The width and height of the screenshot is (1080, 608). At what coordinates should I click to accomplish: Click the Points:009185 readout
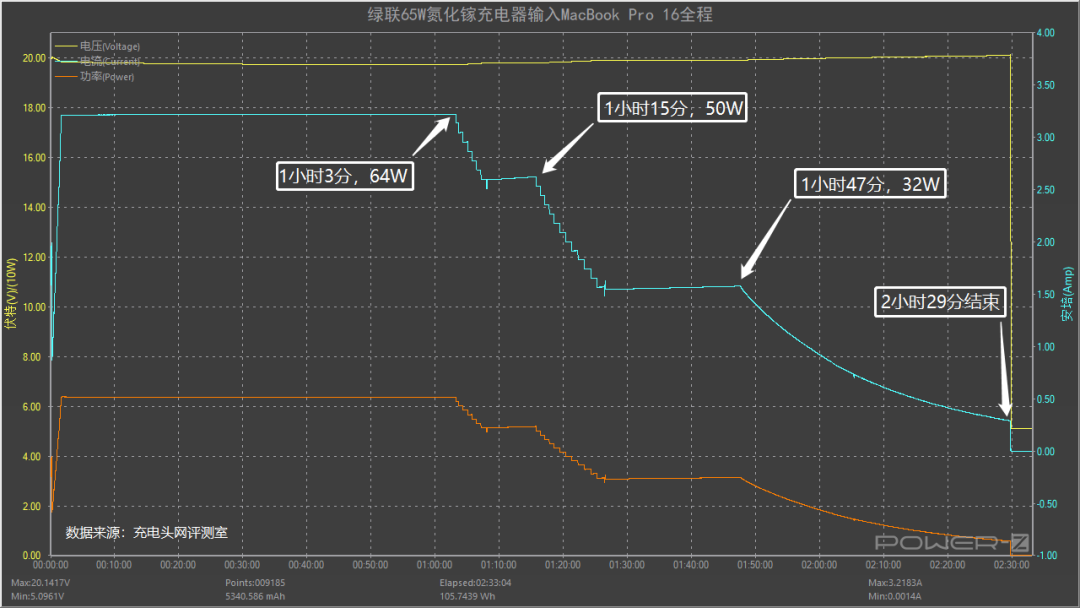pos(255,583)
